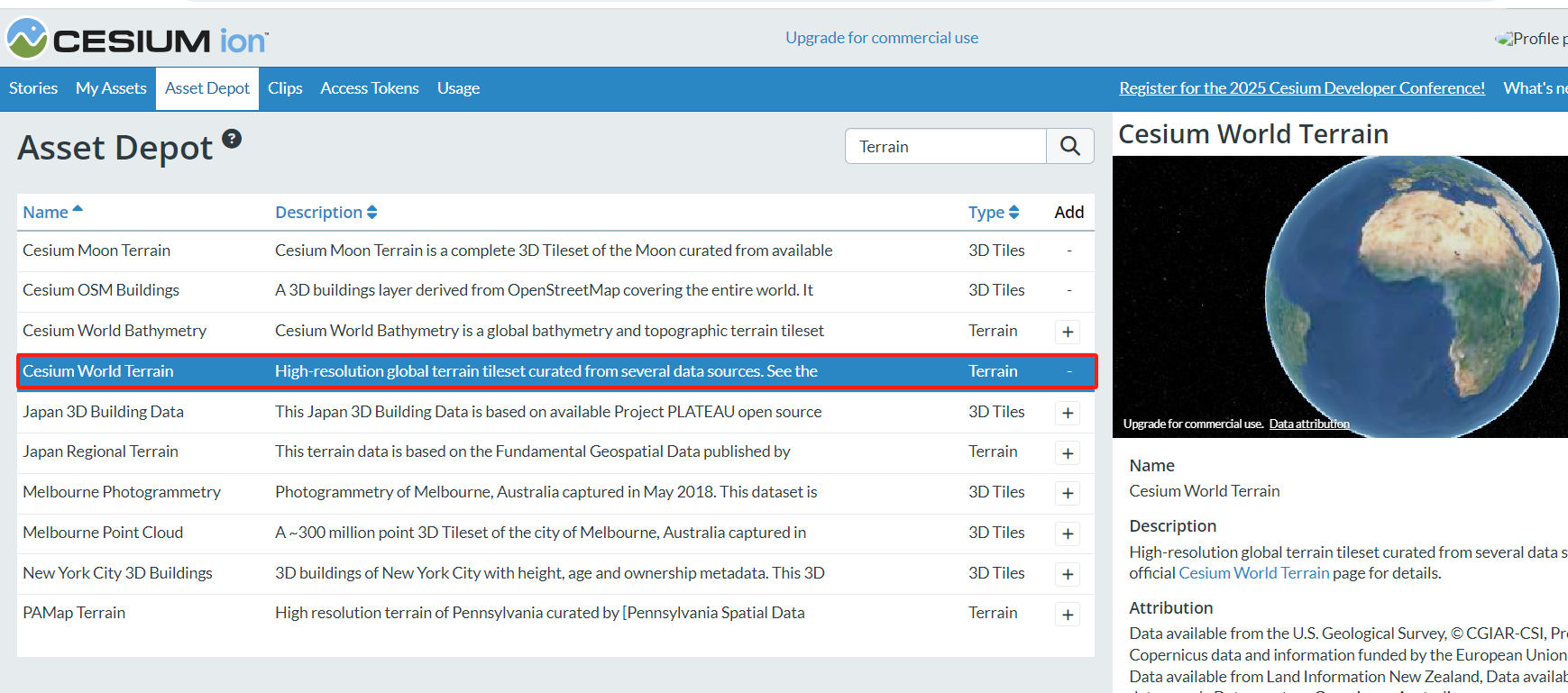Image resolution: width=1568 pixels, height=693 pixels.
Task: Select the Asset Depot tab
Action: click(207, 88)
